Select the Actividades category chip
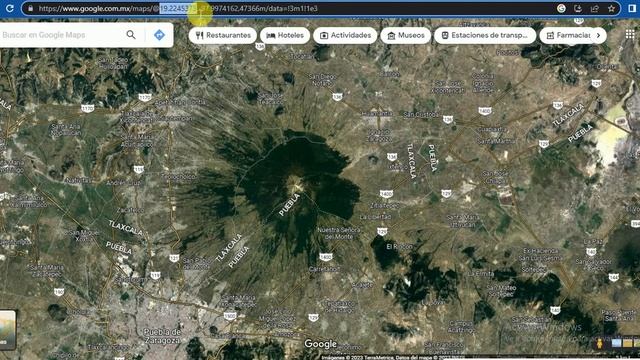 pos(345,36)
